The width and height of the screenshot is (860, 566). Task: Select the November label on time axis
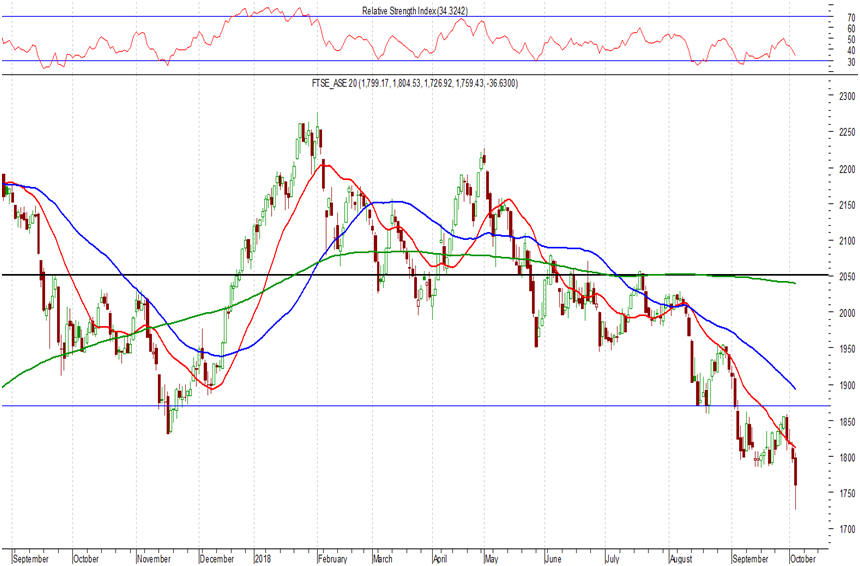click(154, 559)
